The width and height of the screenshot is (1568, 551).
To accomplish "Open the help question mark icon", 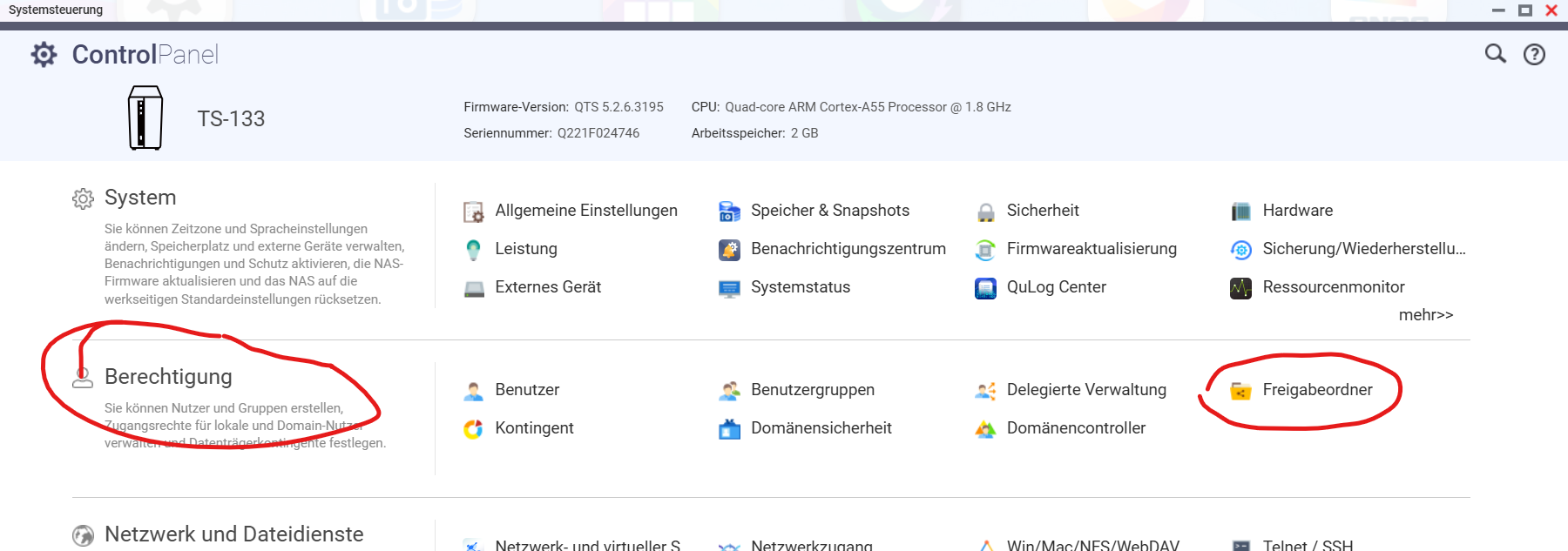I will click(1534, 55).
